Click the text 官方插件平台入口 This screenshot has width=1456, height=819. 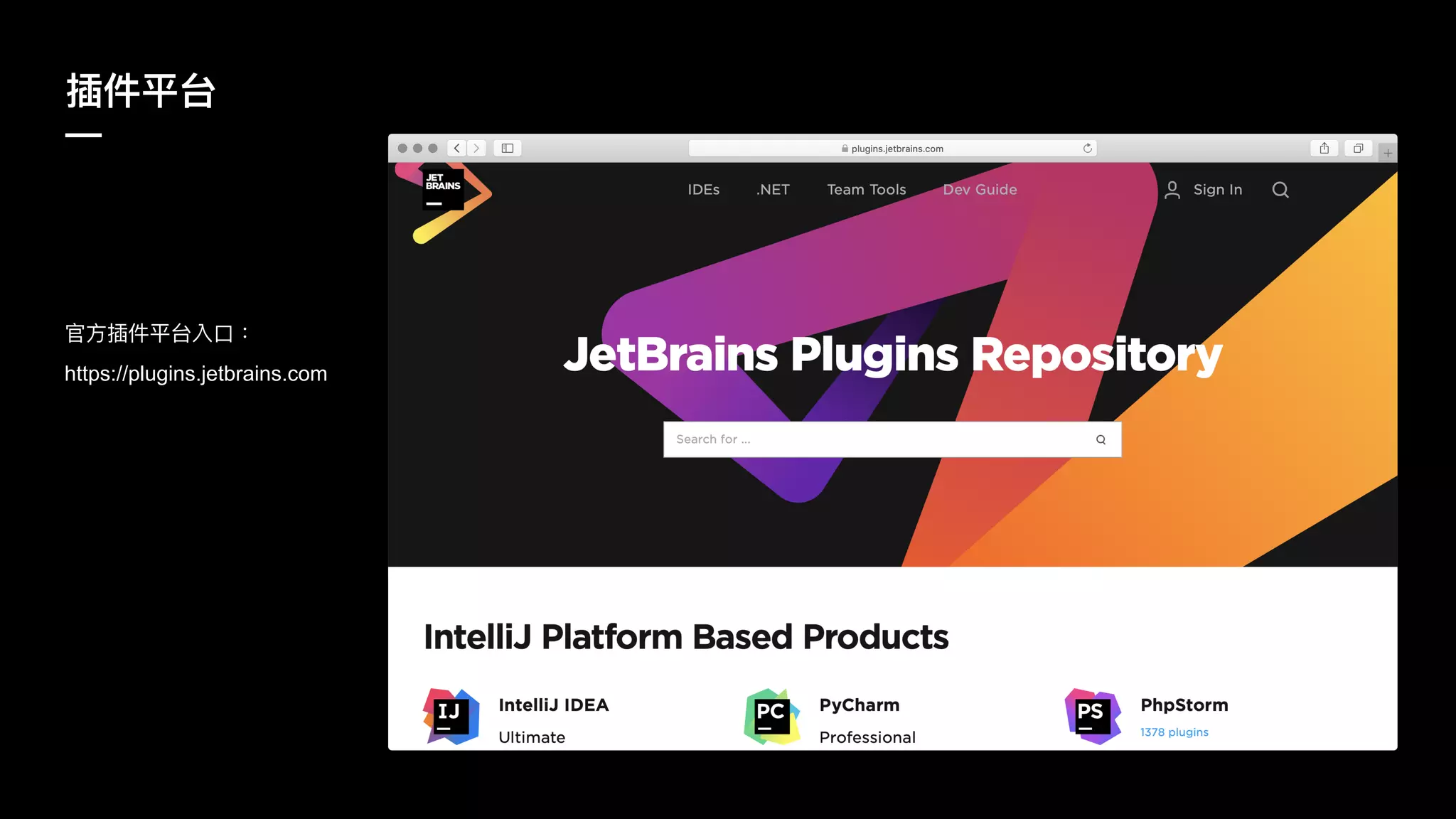149,333
